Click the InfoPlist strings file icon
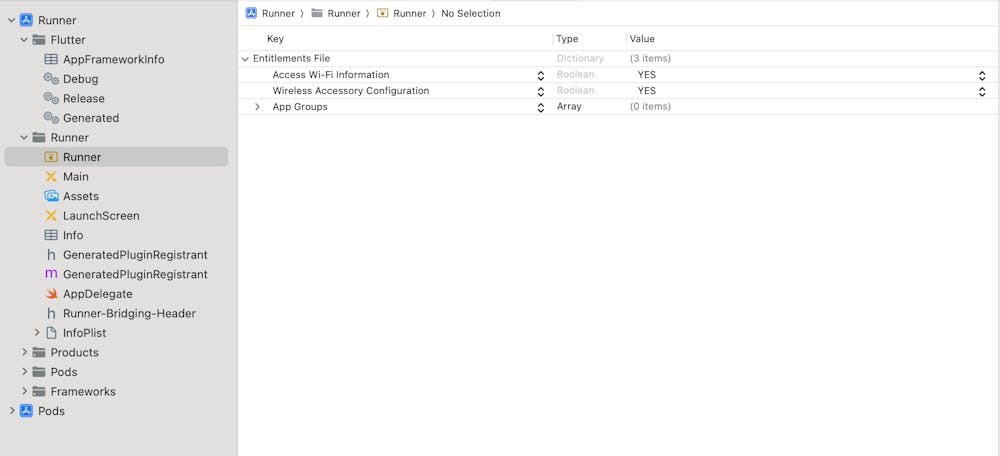This screenshot has height=456, width=1000. tap(52, 333)
